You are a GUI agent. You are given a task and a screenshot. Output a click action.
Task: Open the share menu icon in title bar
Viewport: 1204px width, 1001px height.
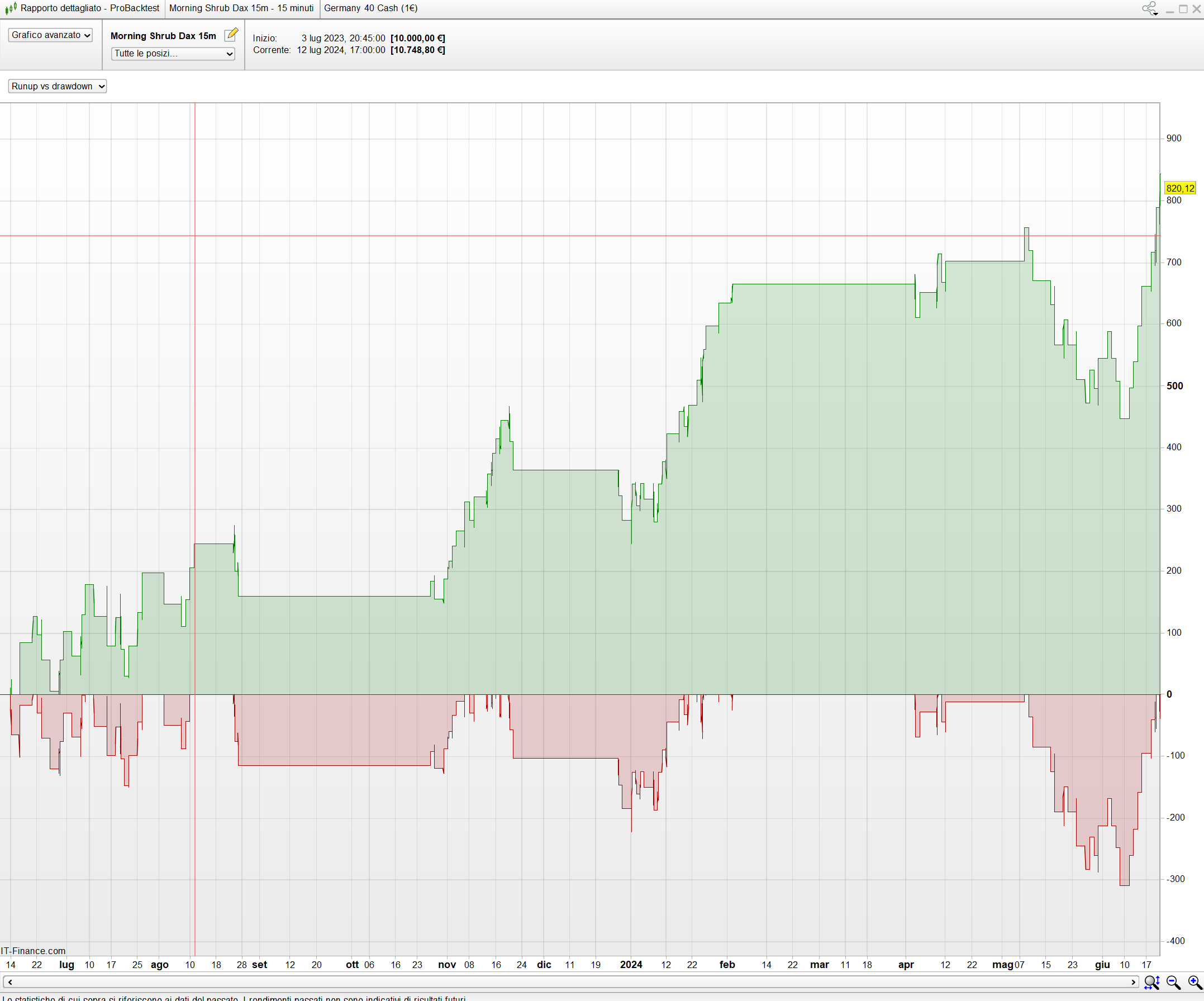(x=1150, y=8)
